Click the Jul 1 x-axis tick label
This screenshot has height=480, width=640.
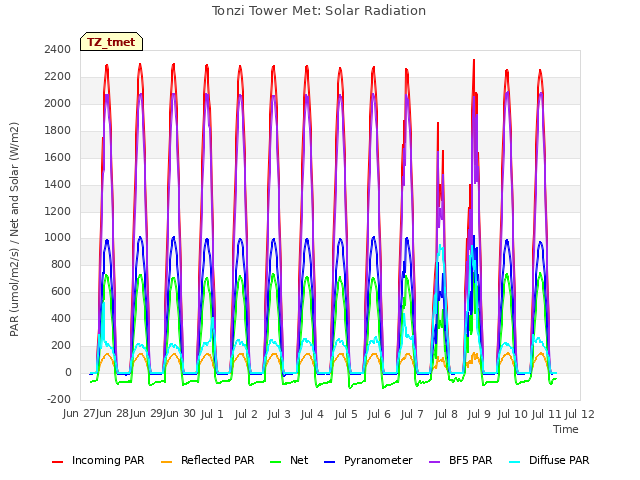pos(212,414)
